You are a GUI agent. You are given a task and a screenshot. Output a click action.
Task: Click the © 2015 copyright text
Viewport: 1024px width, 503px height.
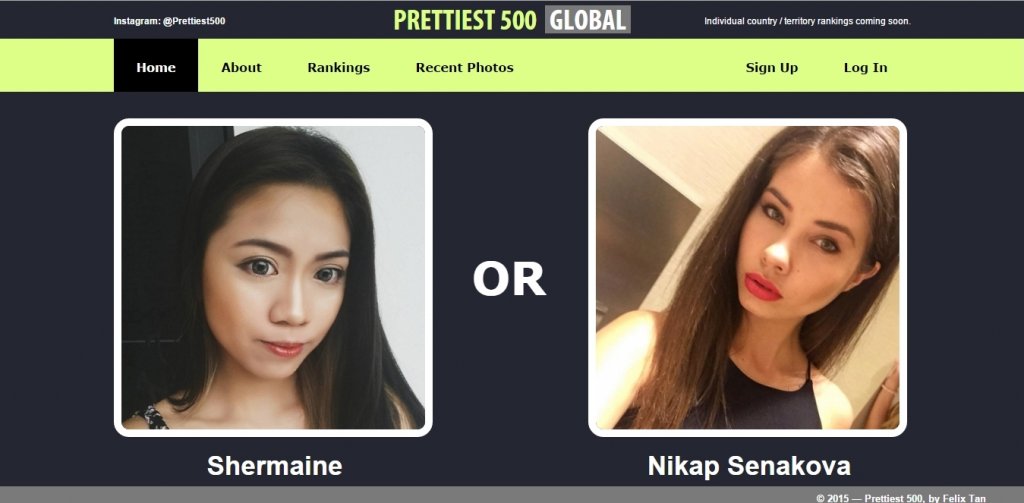coord(833,498)
